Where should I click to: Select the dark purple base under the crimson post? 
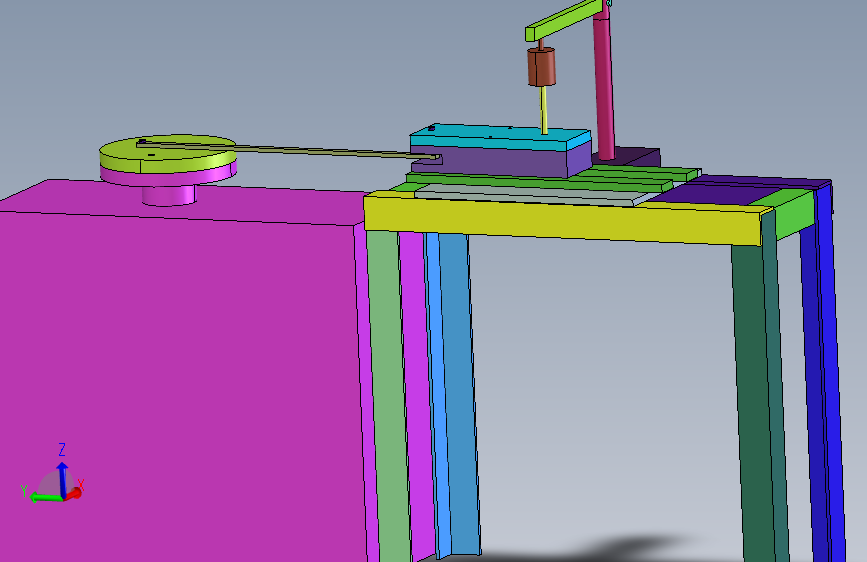tap(636, 157)
